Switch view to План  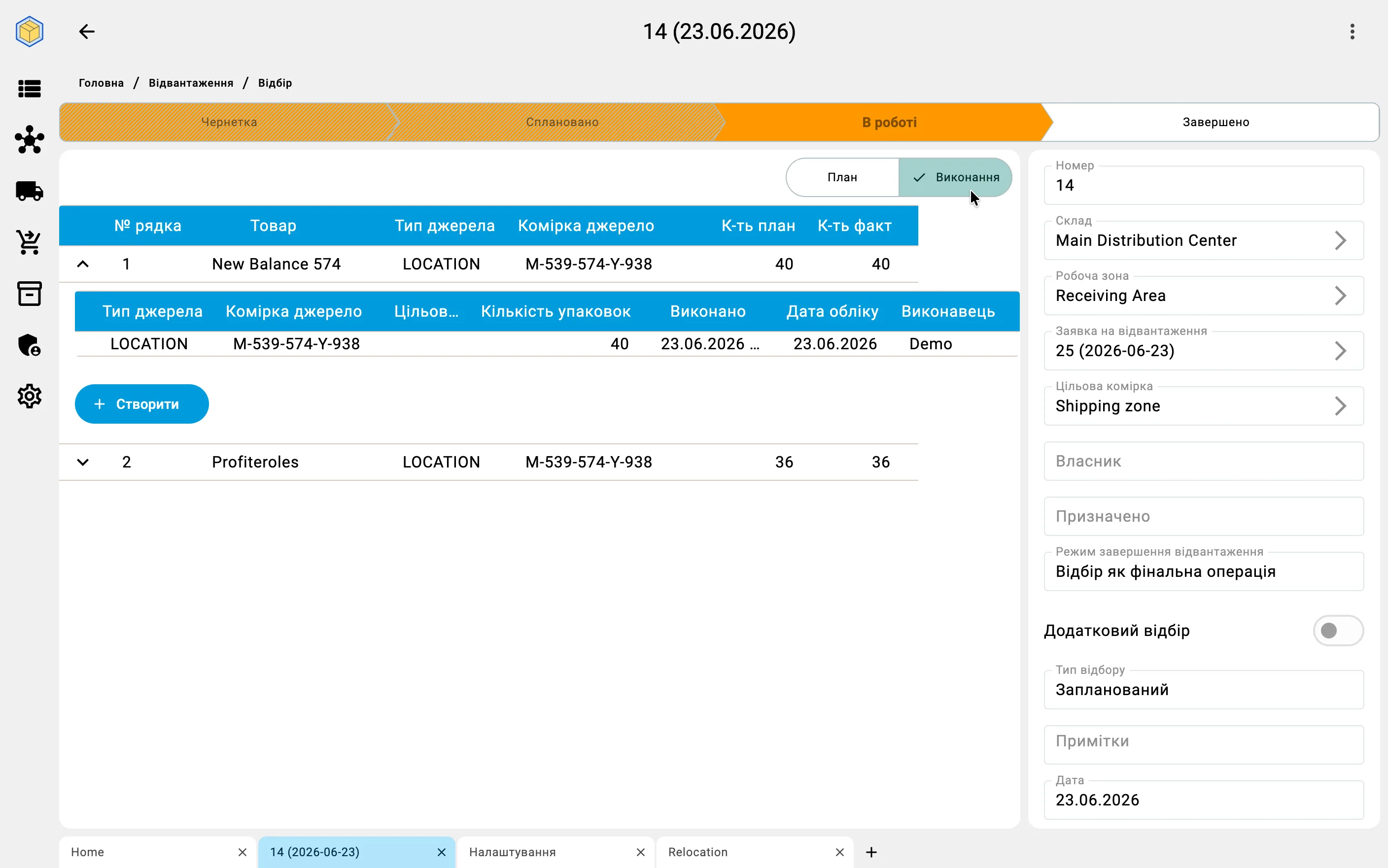[x=842, y=177]
